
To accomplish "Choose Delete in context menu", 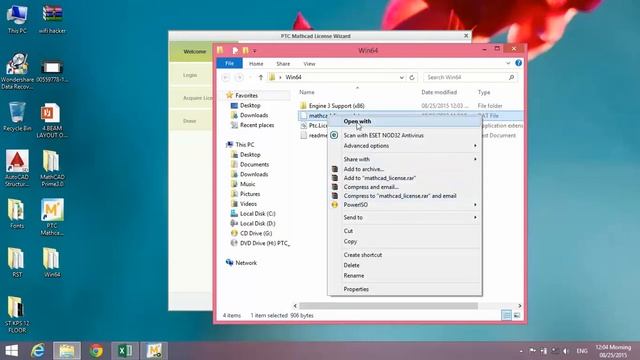I will 405,265.
